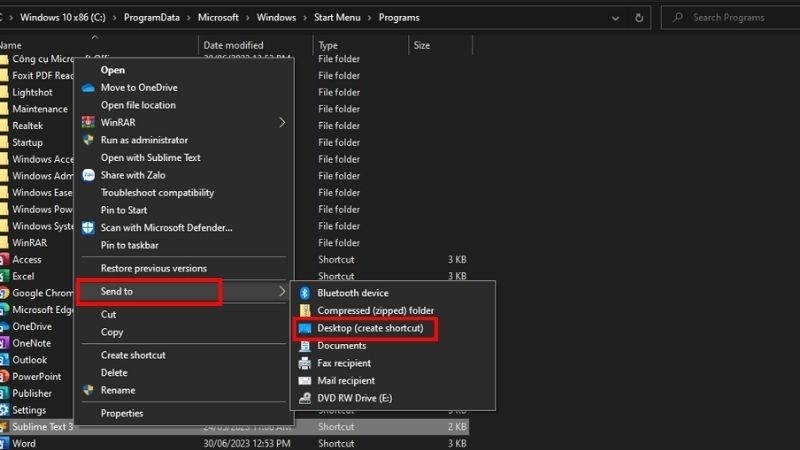Click the Outlook shortcut icon
Viewport: 800px width, 450px height.
tap(3, 360)
